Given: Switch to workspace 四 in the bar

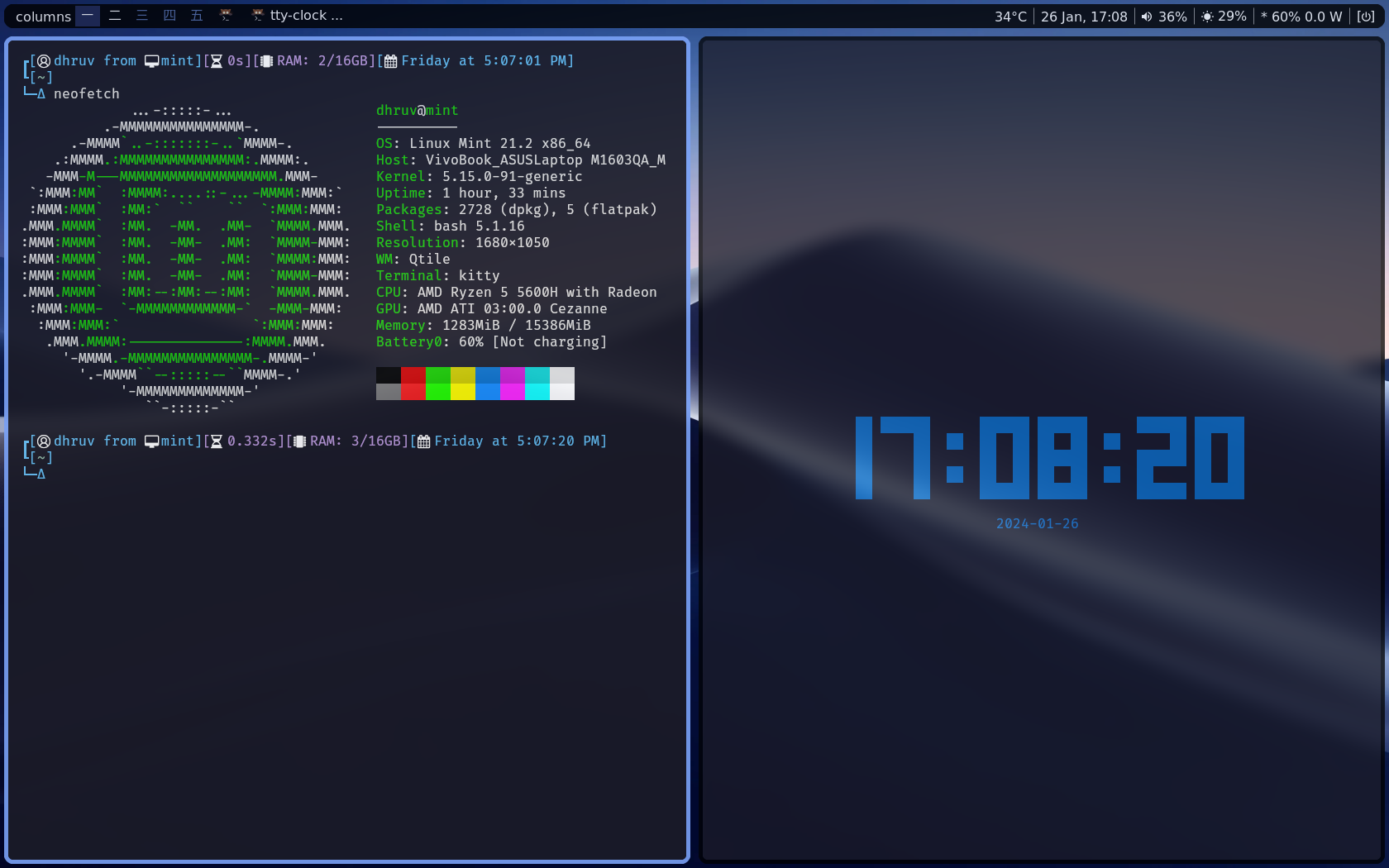Looking at the screenshot, I should tap(169, 16).
